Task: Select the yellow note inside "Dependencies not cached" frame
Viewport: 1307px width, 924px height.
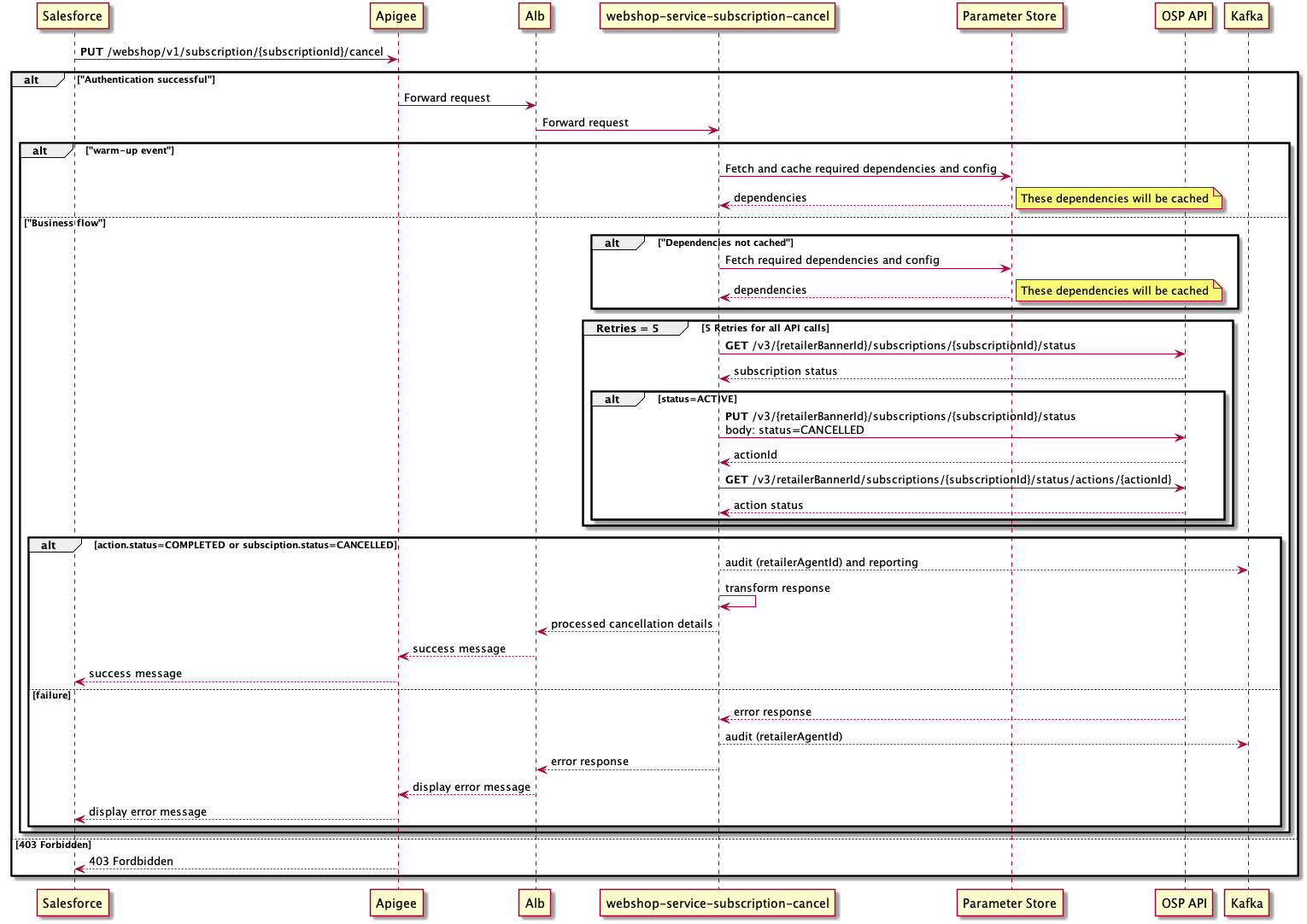Action: coord(1118,291)
